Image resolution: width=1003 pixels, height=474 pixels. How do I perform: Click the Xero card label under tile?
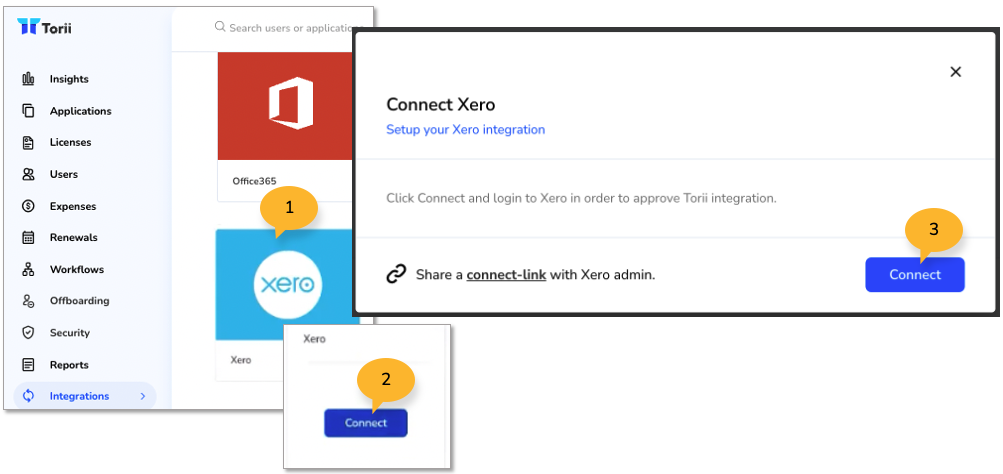pyautogui.click(x=241, y=359)
